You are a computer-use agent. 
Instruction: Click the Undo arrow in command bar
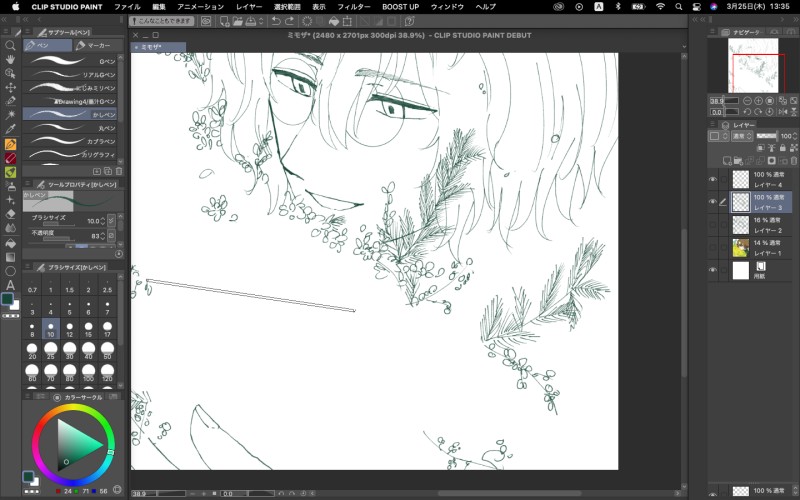[276, 21]
